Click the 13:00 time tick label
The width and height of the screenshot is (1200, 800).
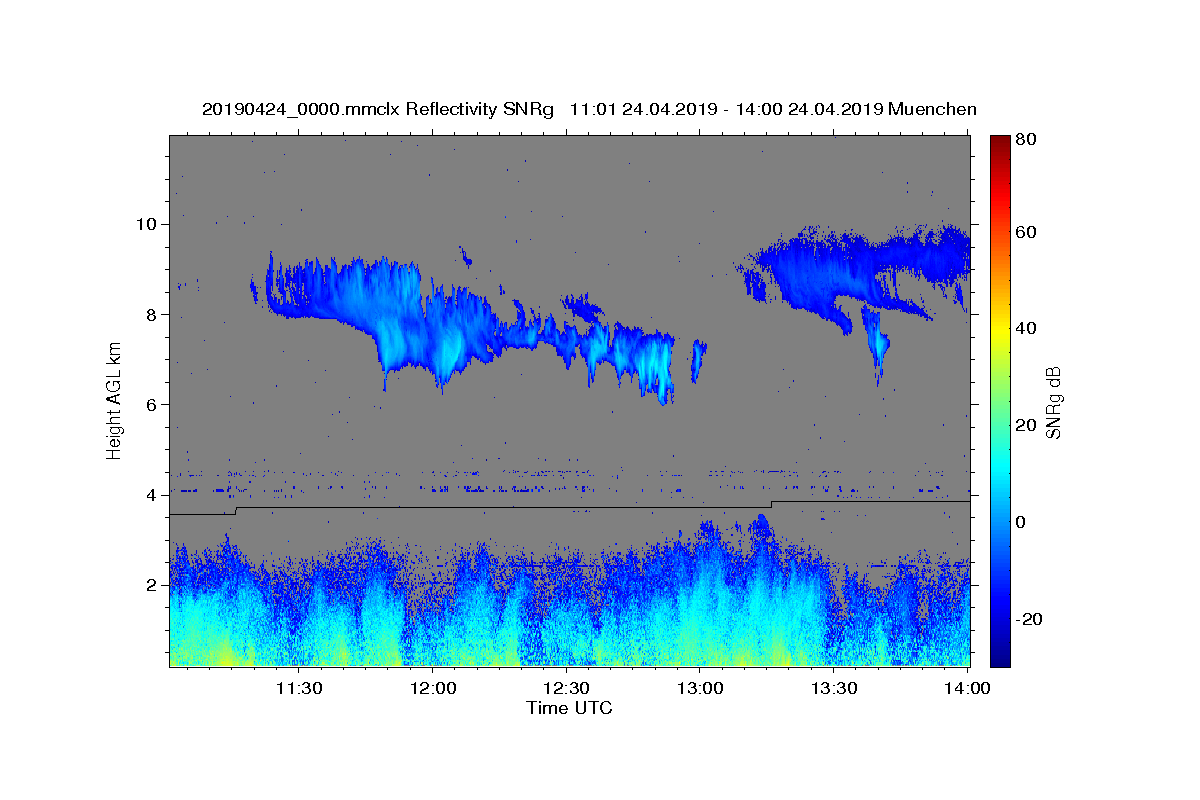click(700, 688)
